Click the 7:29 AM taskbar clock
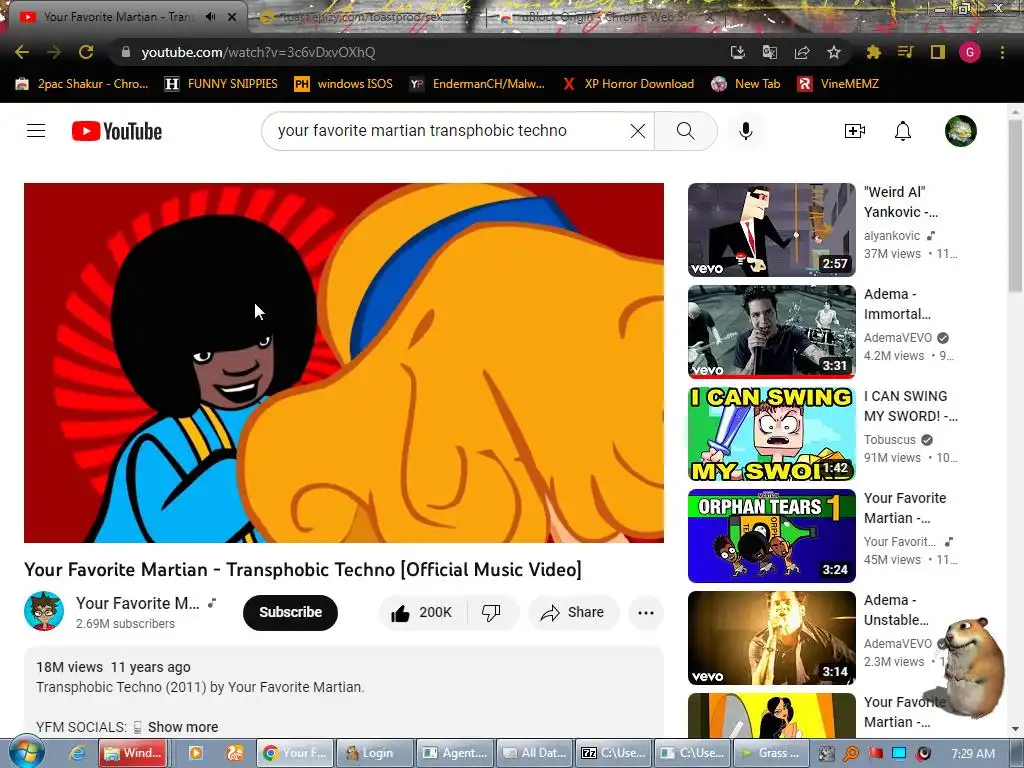 click(x=973, y=753)
